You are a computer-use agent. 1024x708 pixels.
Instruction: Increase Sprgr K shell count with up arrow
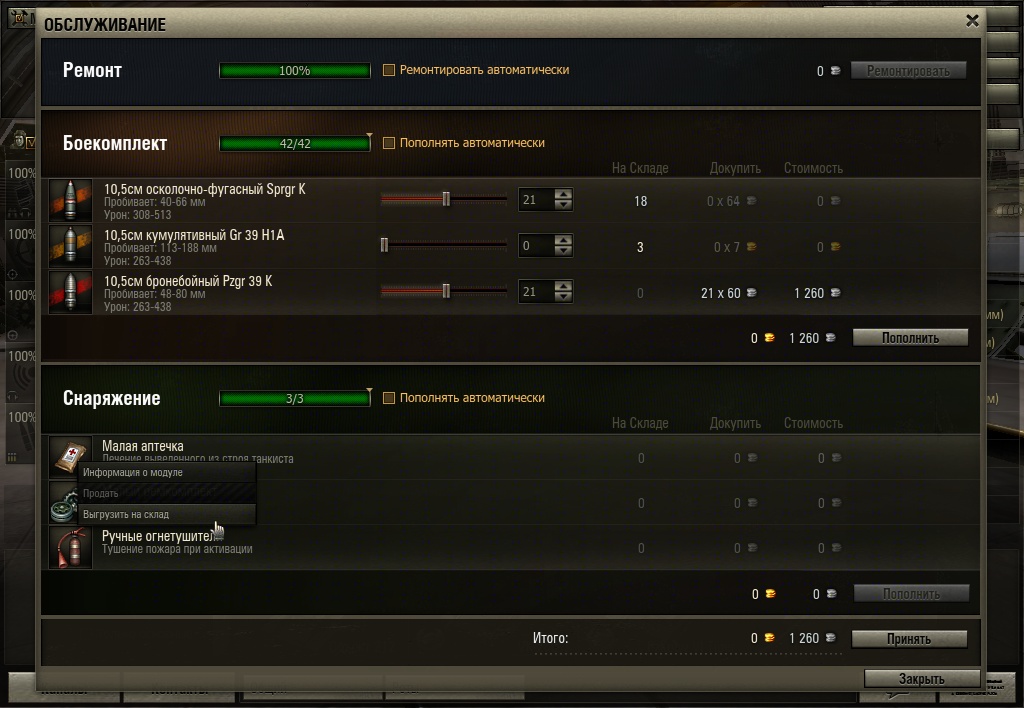point(563,194)
